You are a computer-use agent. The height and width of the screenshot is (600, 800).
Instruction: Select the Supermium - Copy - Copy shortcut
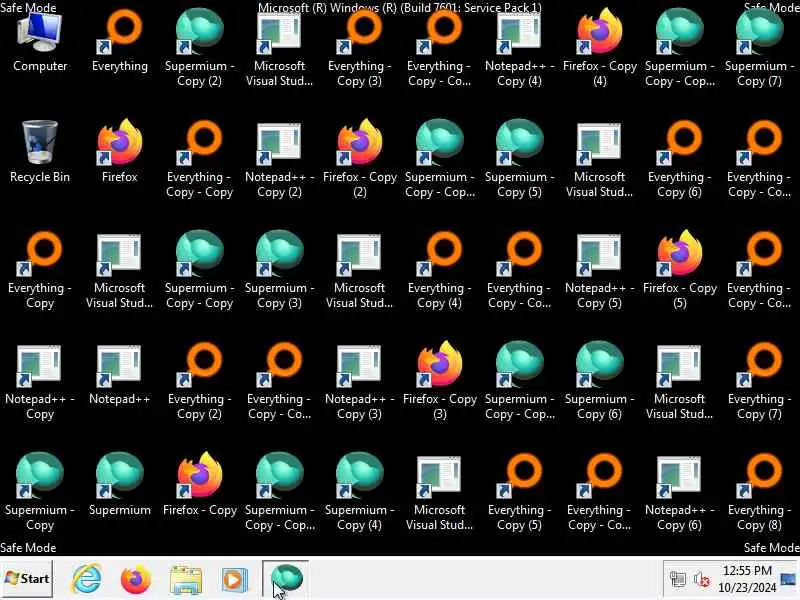[x=199, y=270]
